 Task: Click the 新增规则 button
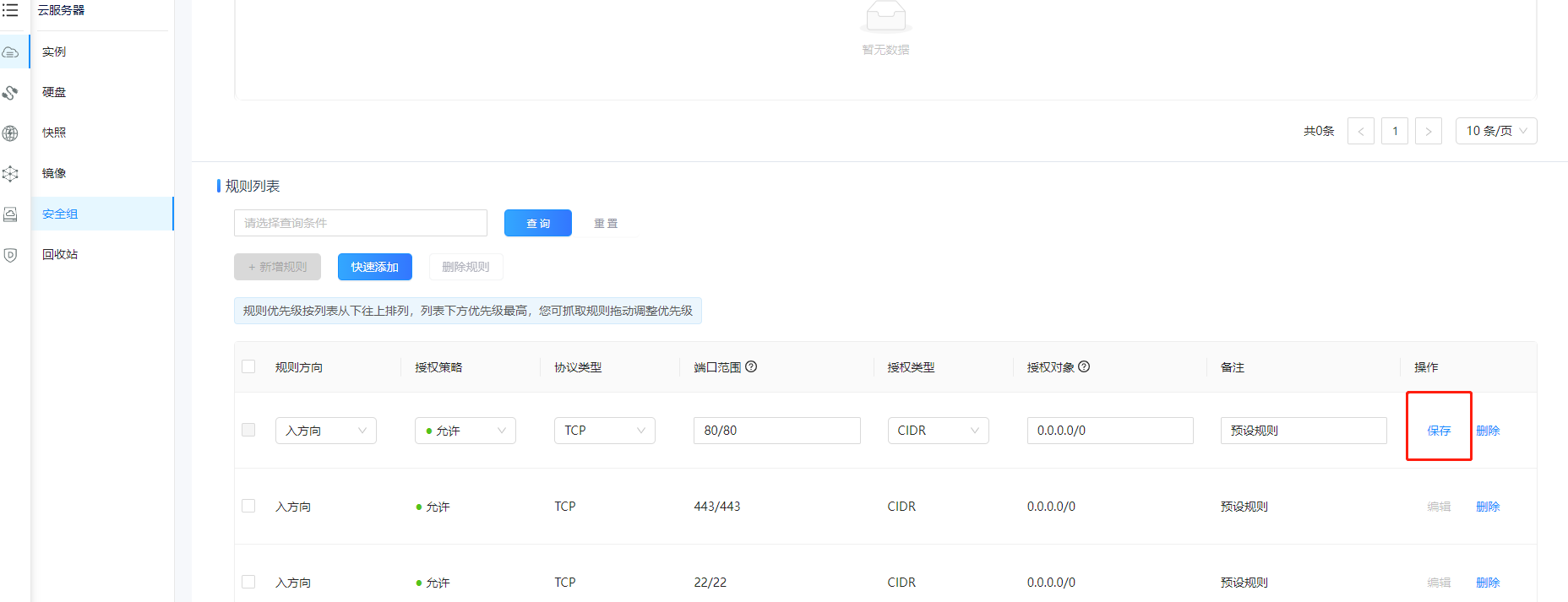coord(277,267)
